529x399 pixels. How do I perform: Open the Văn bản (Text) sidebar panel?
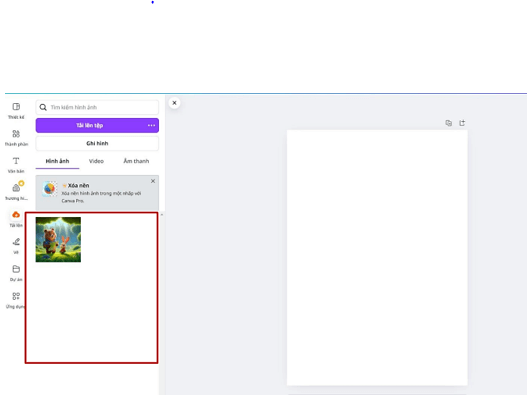16,165
